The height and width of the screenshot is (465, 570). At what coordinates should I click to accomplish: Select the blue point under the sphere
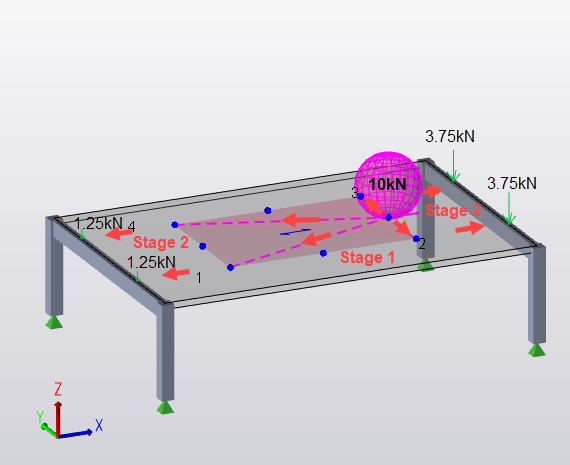point(388,217)
